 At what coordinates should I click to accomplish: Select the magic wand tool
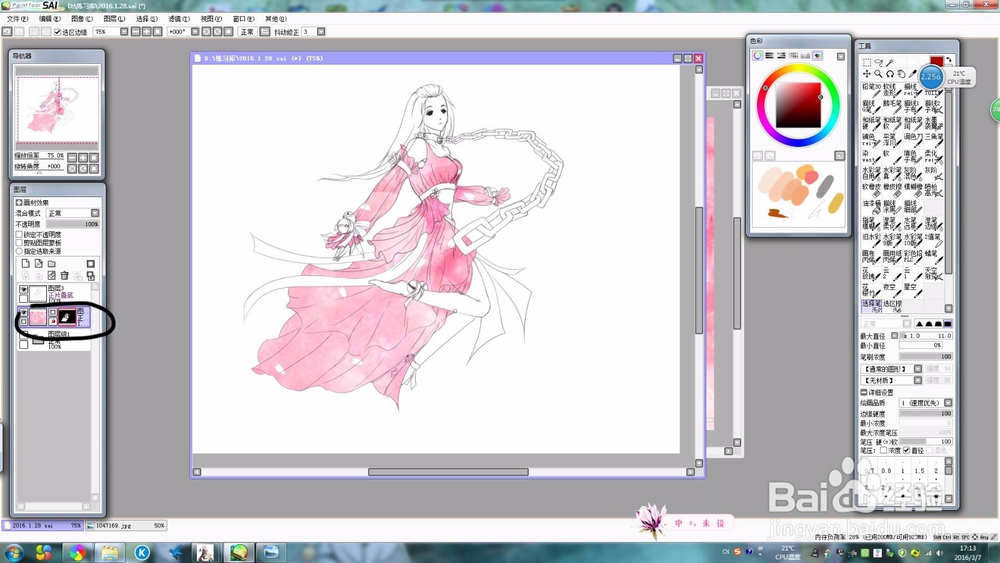click(890, 62)
